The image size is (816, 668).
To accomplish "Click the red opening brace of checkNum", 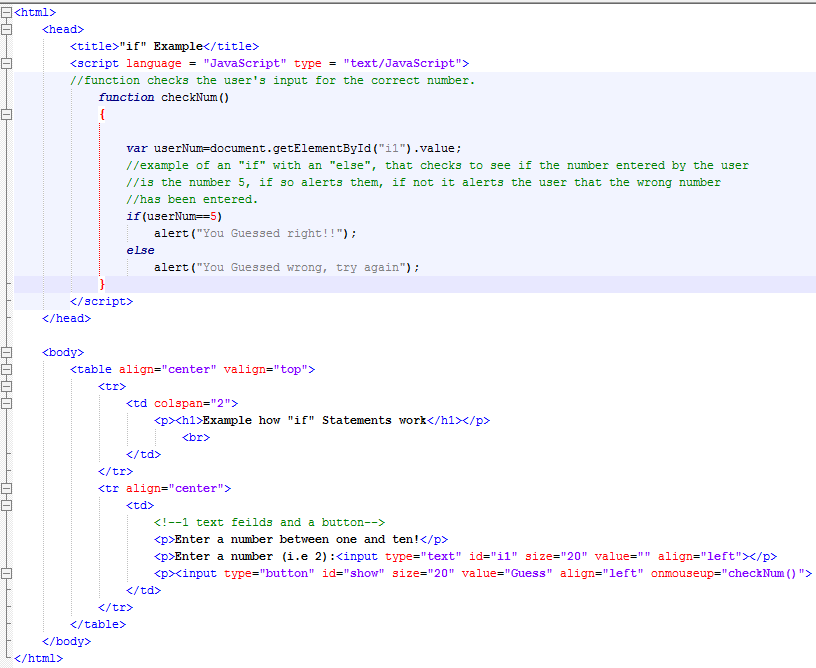I will tap(102, 114).
